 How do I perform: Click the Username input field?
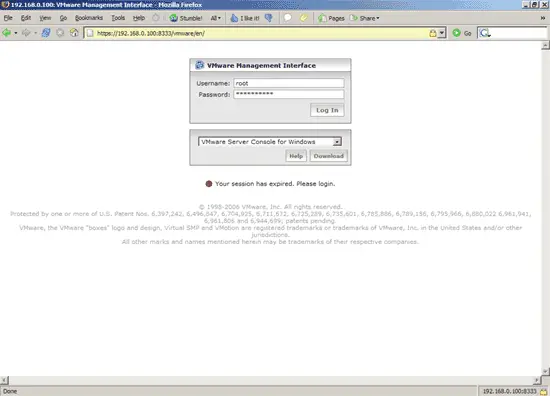pyautogui.click(x=289, y=83)
